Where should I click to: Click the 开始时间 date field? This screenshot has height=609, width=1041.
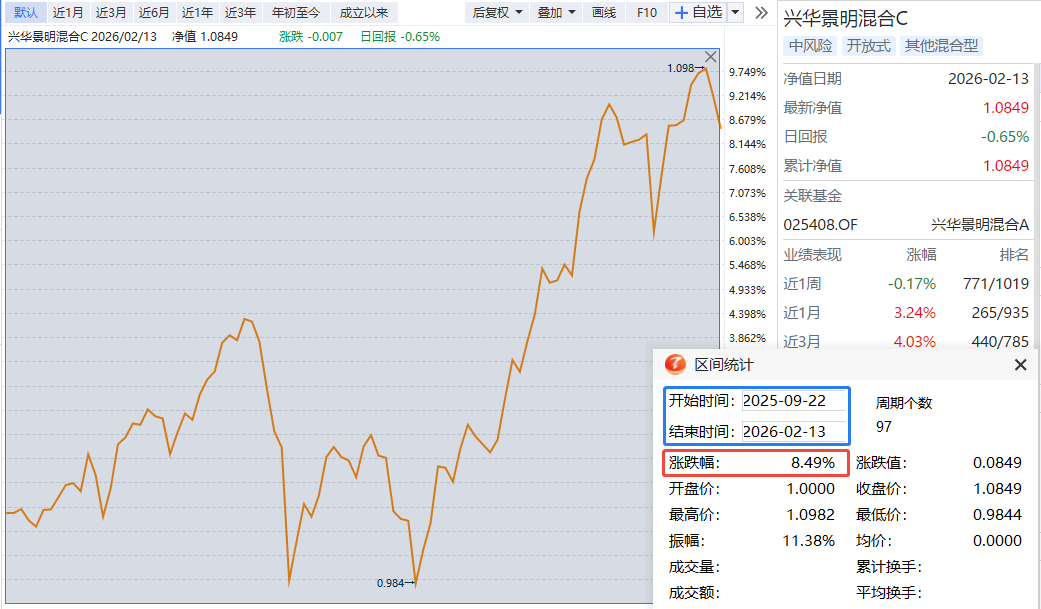pos(785,401)
